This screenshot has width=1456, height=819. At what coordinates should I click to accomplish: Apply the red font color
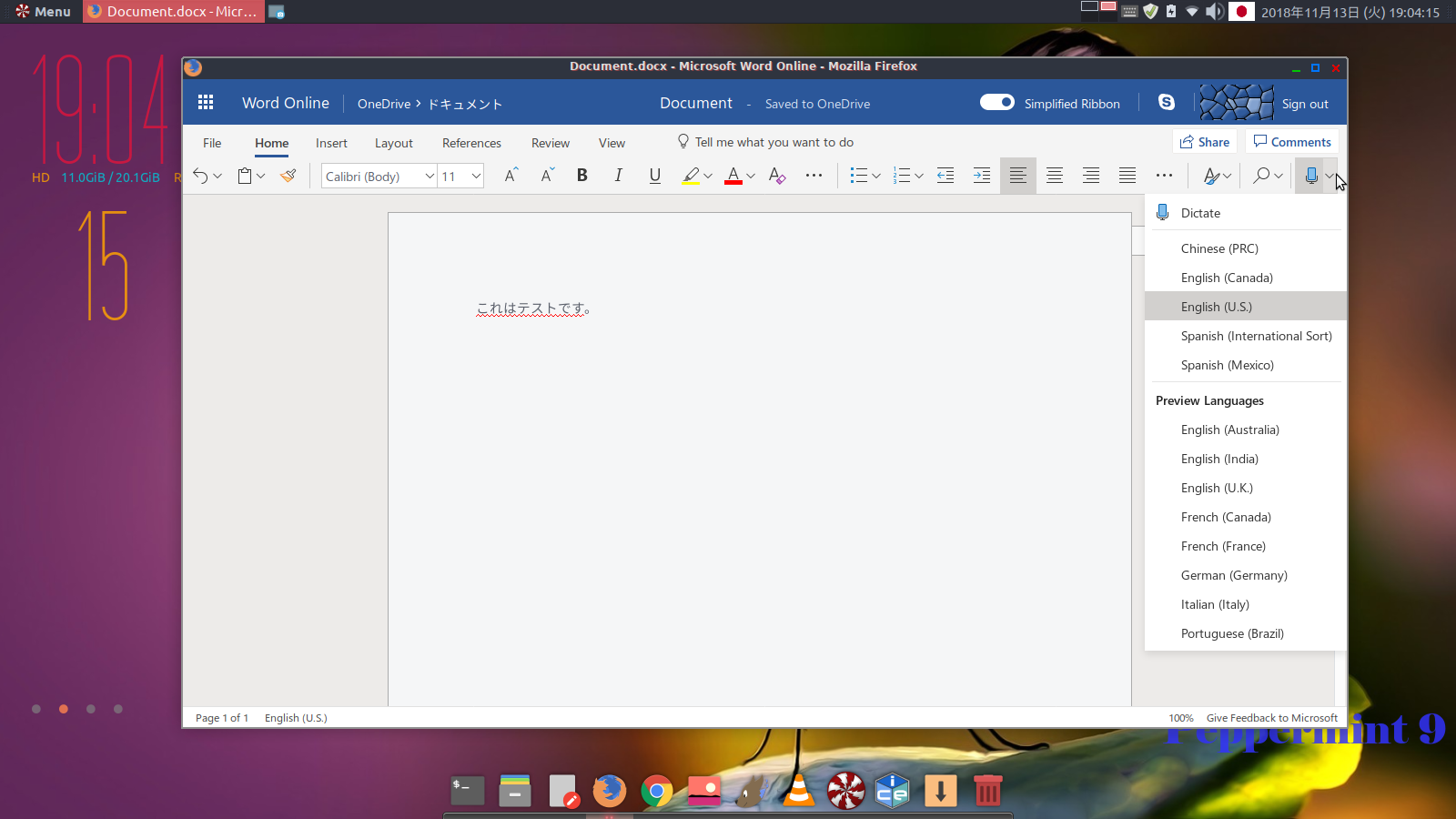coord(733,176)
